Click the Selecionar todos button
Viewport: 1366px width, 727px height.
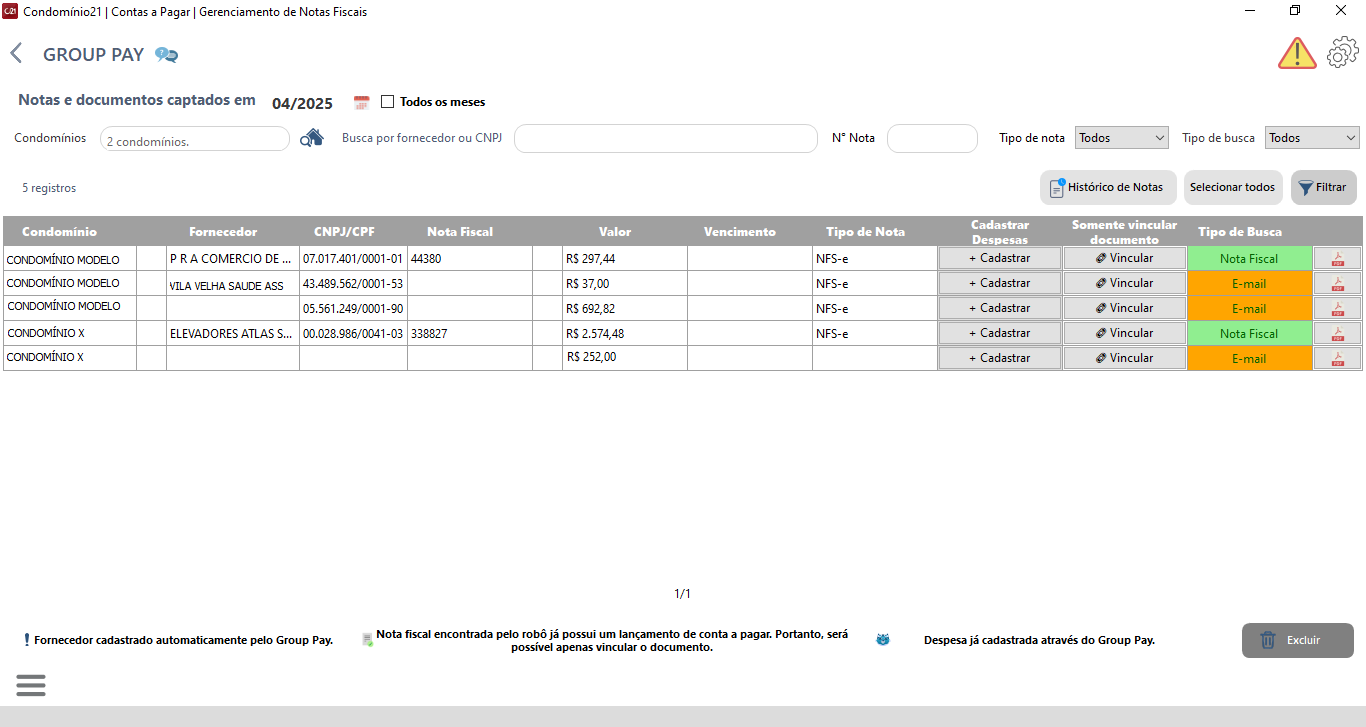(x=1232, y=187)
